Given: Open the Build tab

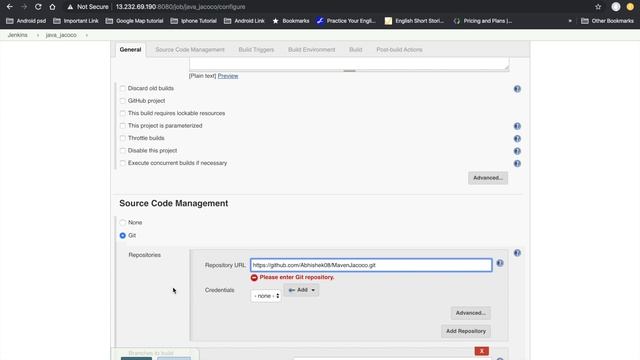Looking at the screenshot, I should tap(356, 49).
